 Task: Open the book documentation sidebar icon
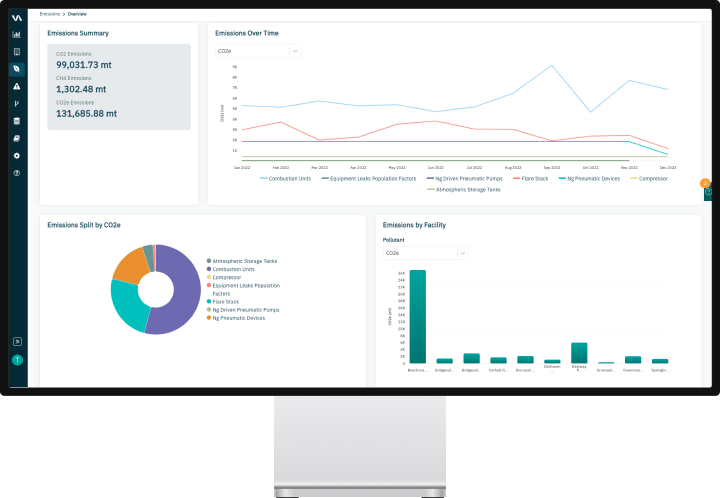click(17, 138)
